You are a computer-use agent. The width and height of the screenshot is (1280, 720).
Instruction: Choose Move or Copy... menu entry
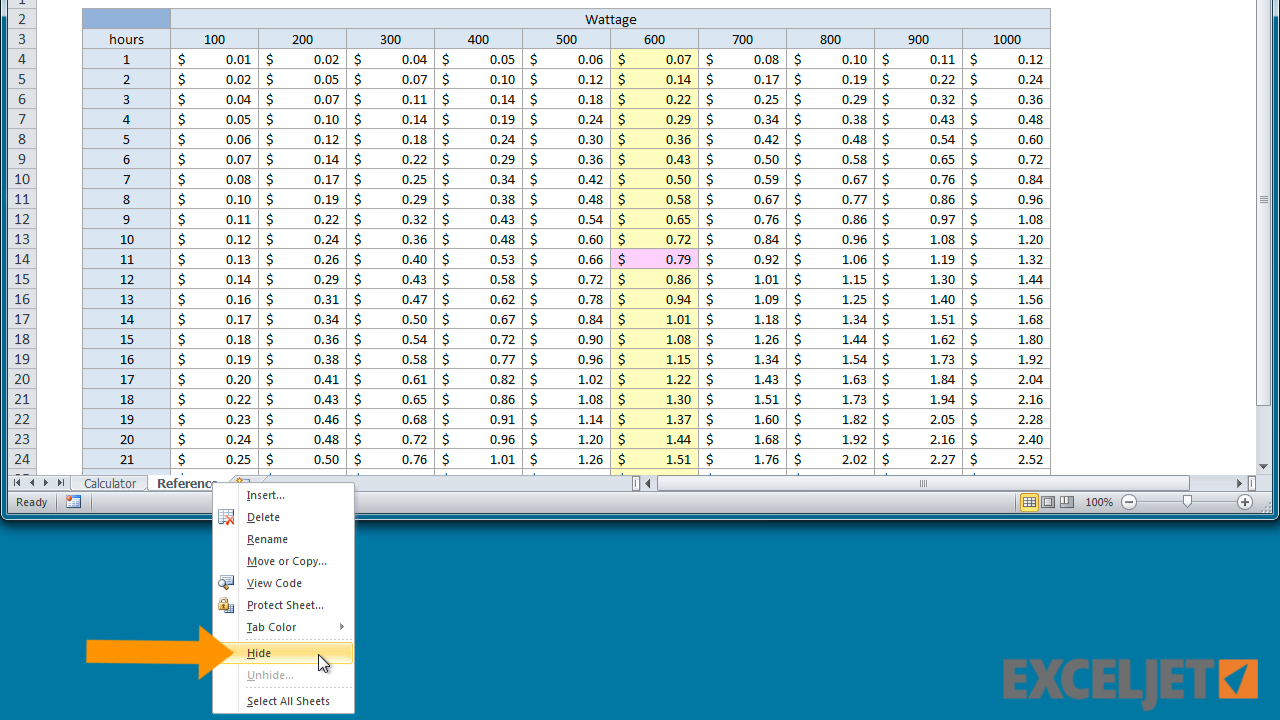click(x=284, y=561)
